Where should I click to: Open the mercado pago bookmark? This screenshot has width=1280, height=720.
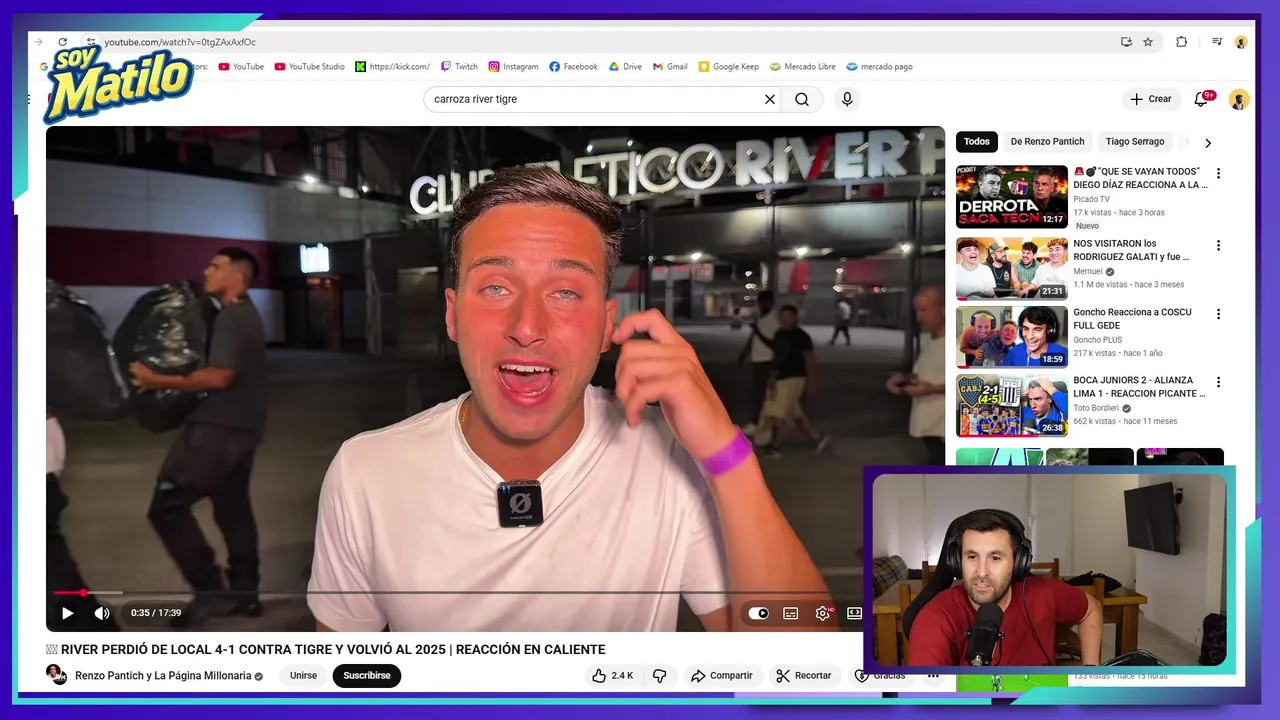880,67
